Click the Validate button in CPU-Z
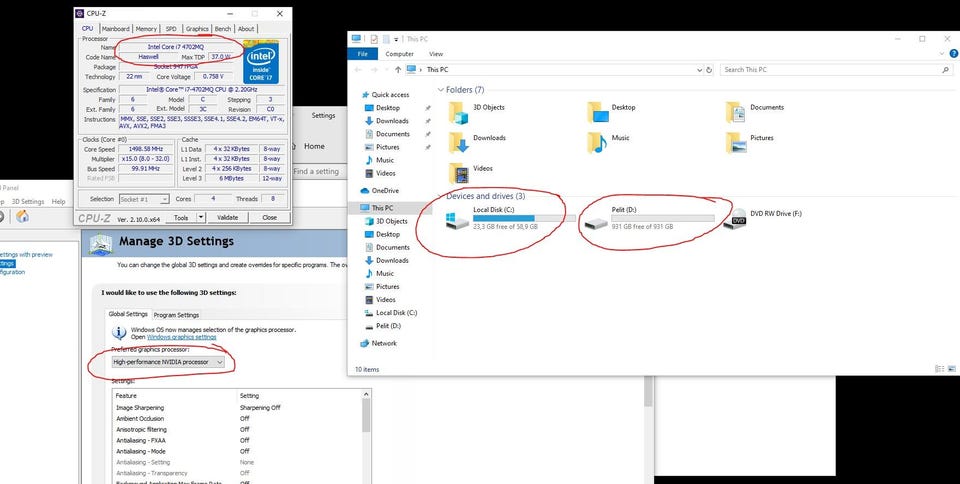This screenshot has width=960, height=484. (227, 217)
